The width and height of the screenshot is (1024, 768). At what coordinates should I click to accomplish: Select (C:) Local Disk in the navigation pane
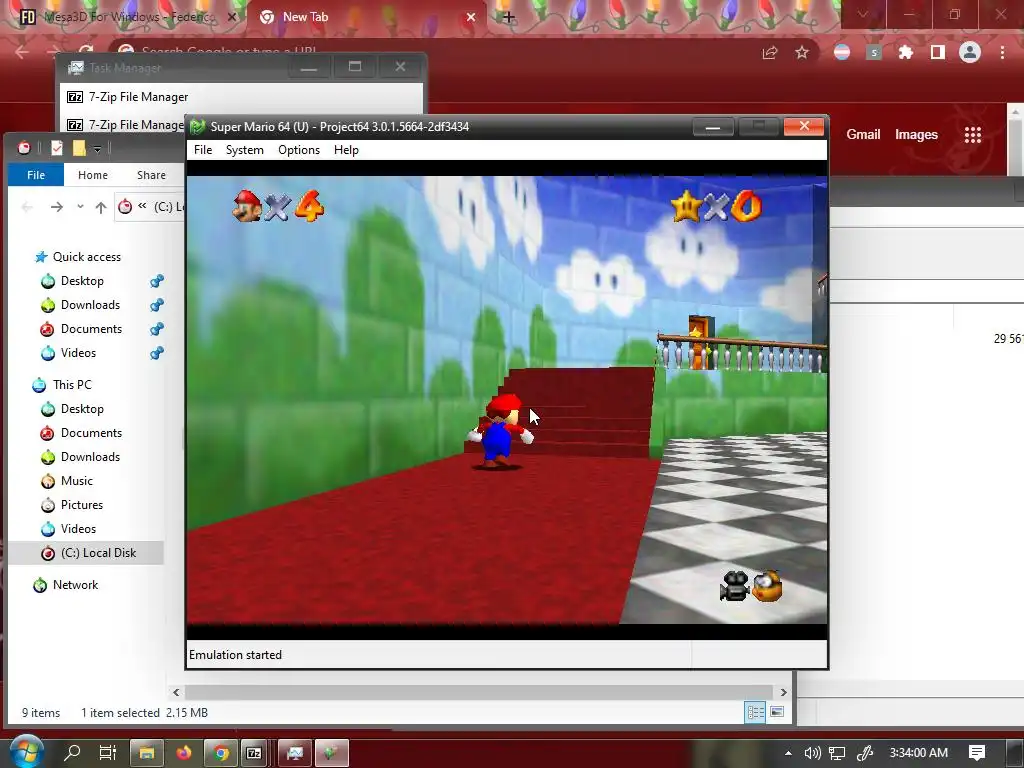coord(86,553)
